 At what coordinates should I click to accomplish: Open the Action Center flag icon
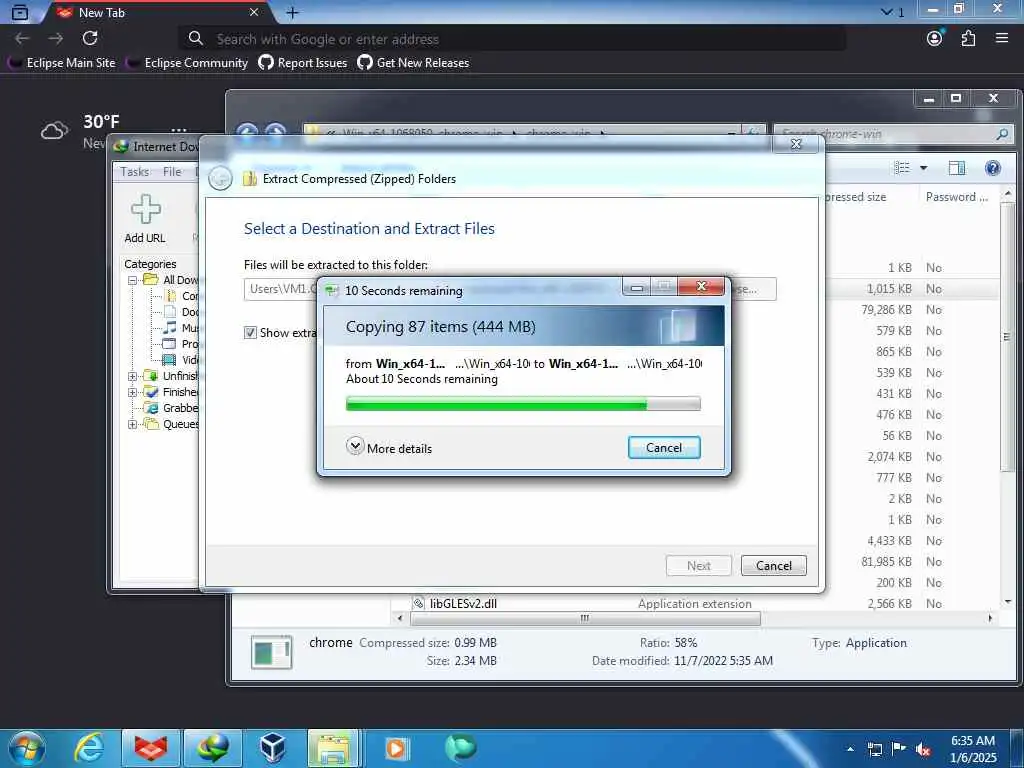[899, 749]
